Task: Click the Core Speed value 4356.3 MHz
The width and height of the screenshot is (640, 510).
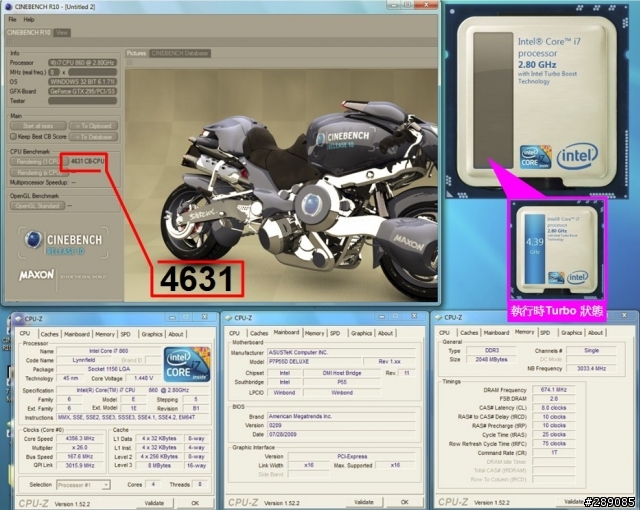Action: coord(80,439)
